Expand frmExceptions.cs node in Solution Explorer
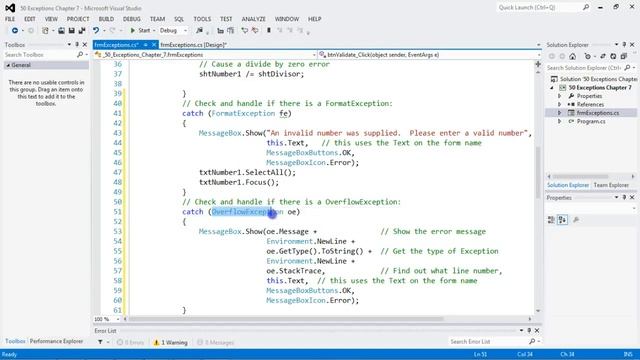 click(560, 113)
